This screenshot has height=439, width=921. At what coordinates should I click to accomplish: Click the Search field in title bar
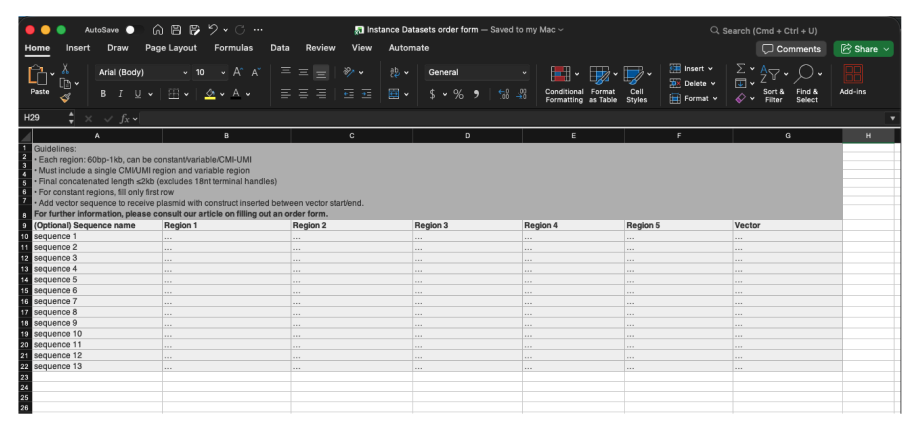pyautogui.click(x=764, y=31)
